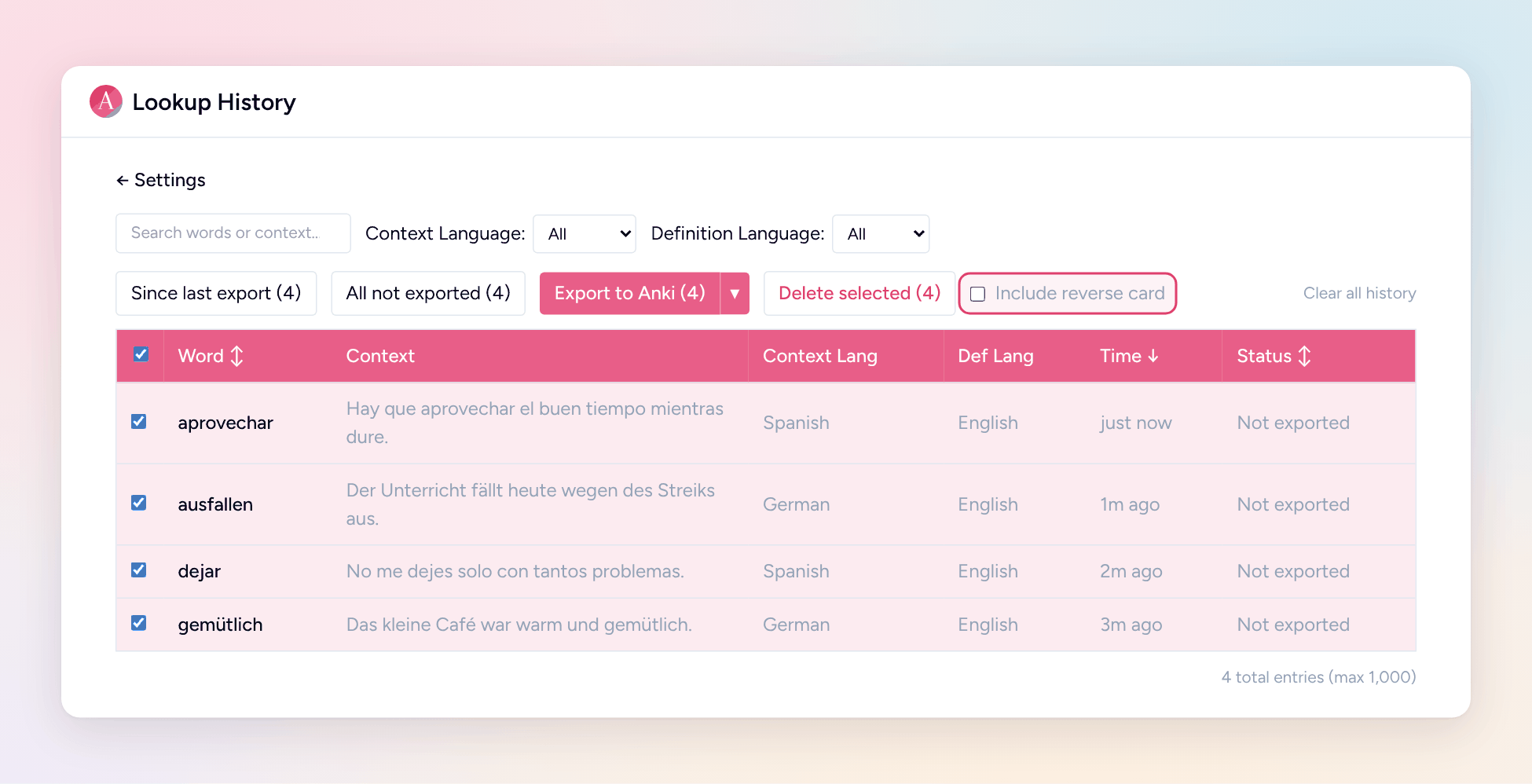Select entries Since last export (4)
1532x784 pixels.
(x=216, y=293)
